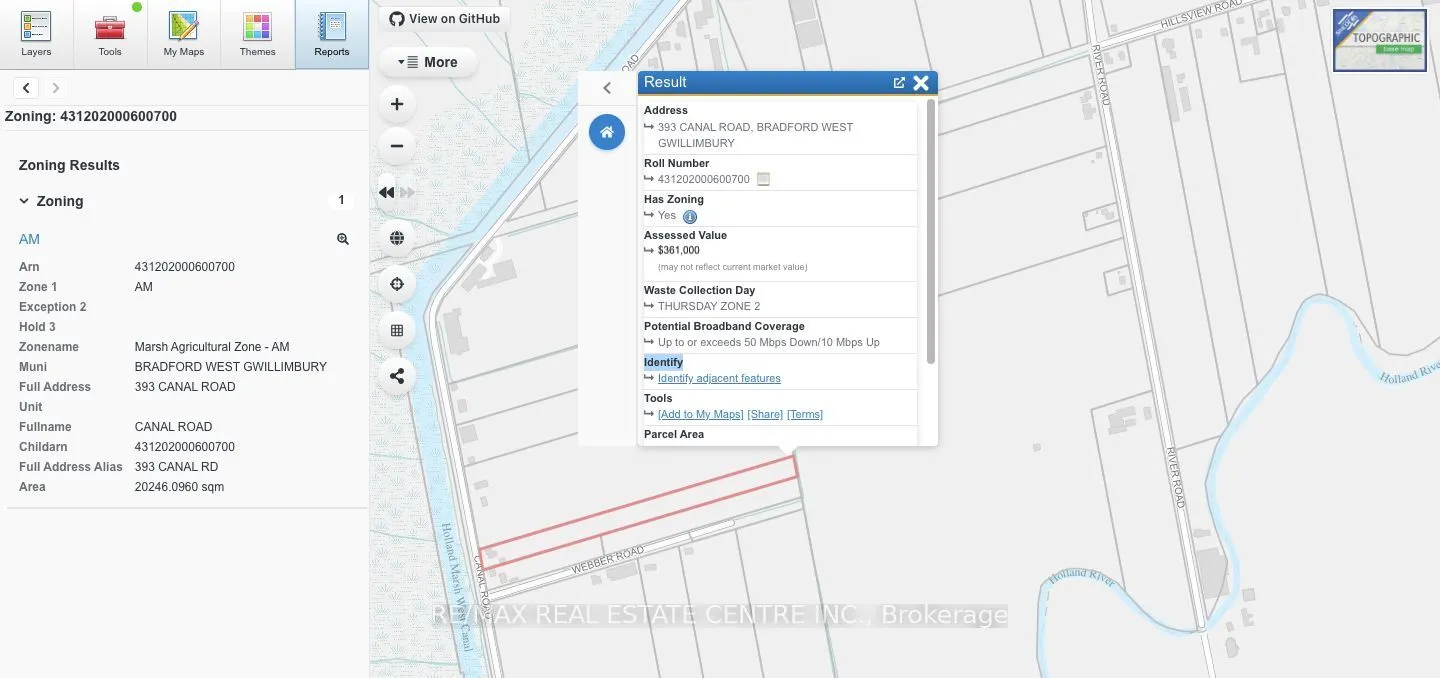This screenshot has width=1440, height=678.
Task: Locate my position crosshair icon
Action: pos(397,284)
